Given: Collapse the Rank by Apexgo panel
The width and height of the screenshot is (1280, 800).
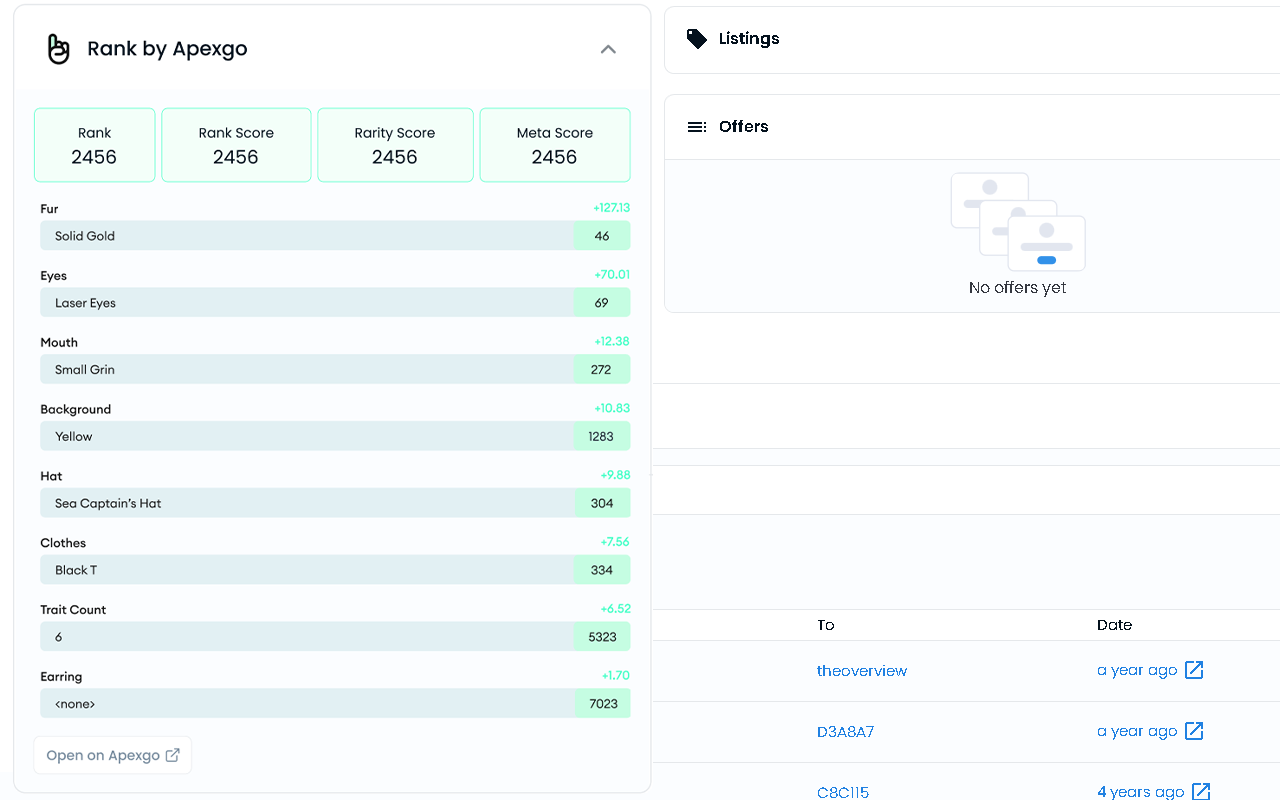Looking at the screenshot, I should (x=608, y=49).
